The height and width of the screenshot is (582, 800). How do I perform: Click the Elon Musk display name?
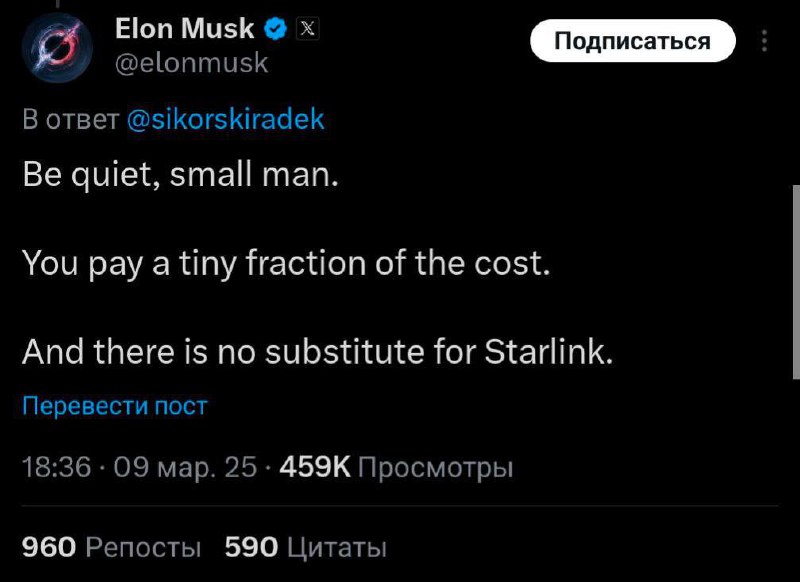point(184,30)
